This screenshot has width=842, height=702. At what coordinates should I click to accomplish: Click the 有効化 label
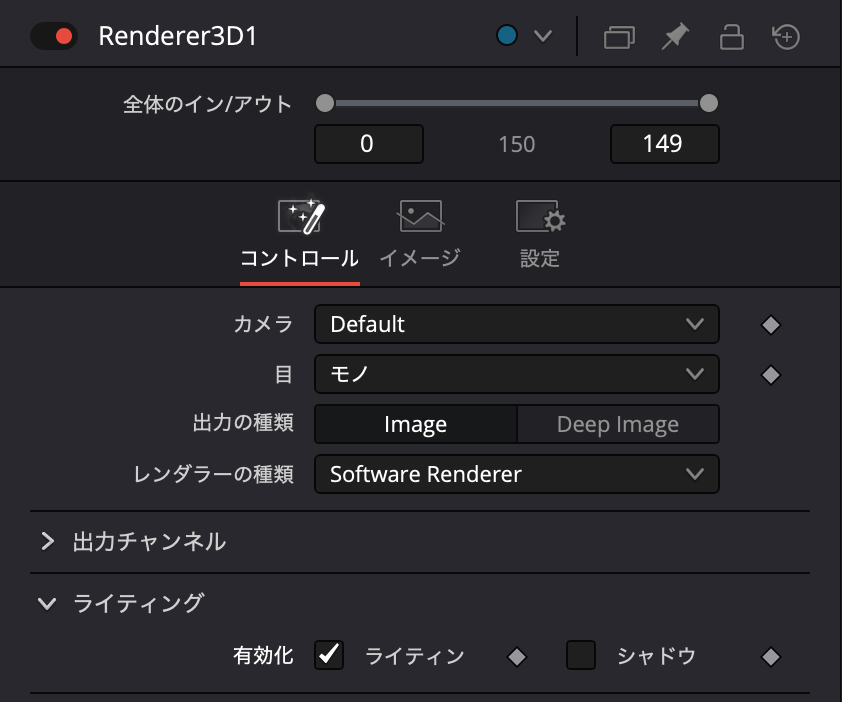coord(263,656)
